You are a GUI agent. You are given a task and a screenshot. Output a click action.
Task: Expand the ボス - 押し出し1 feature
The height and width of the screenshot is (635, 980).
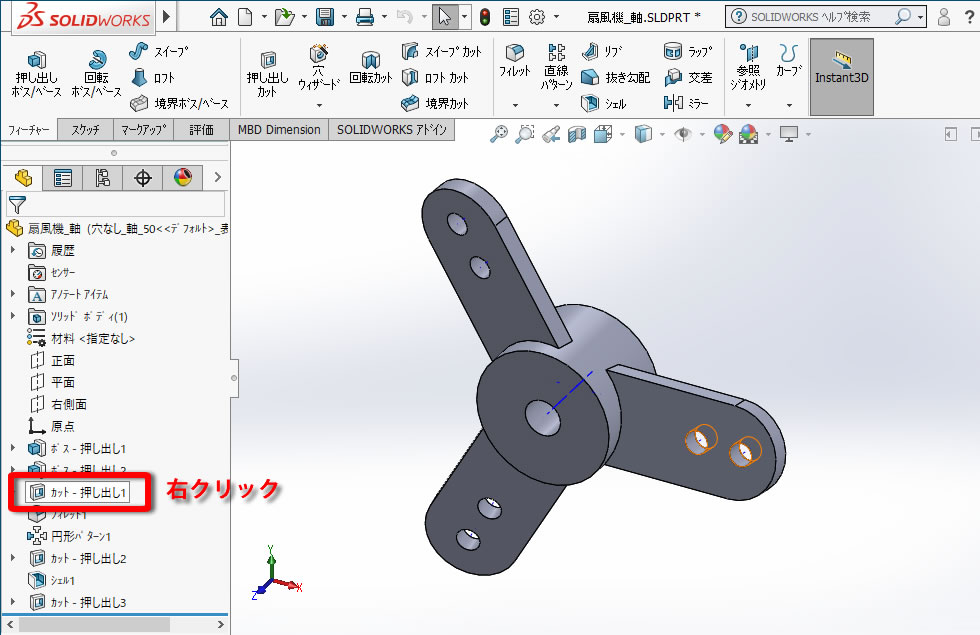(x=12, y=448)
